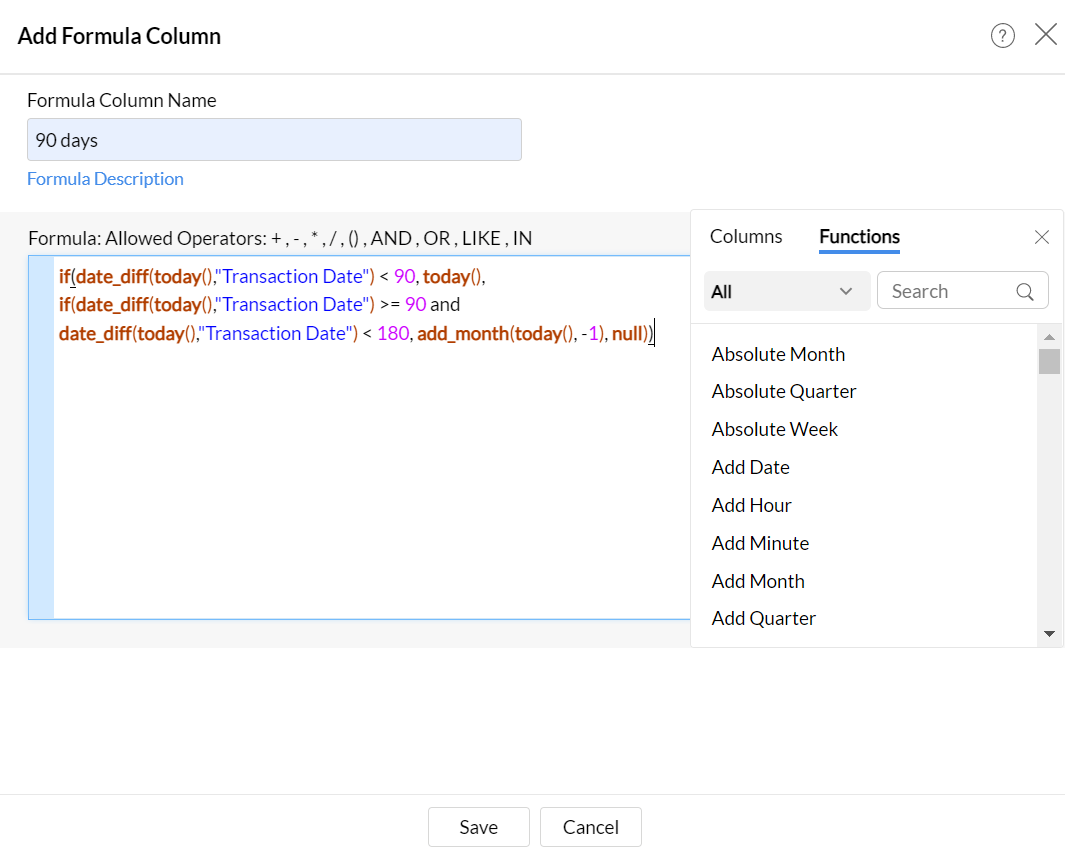Image resolution: width=1065 pixels, height=856 pixels.
Task: Click the functions list scrollbar thumb
Action: pos(1049,361)
